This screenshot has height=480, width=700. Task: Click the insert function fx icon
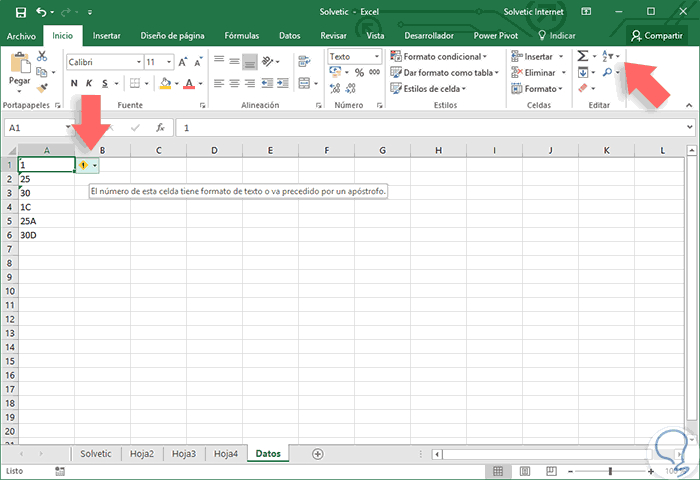[x=160, y=128]
